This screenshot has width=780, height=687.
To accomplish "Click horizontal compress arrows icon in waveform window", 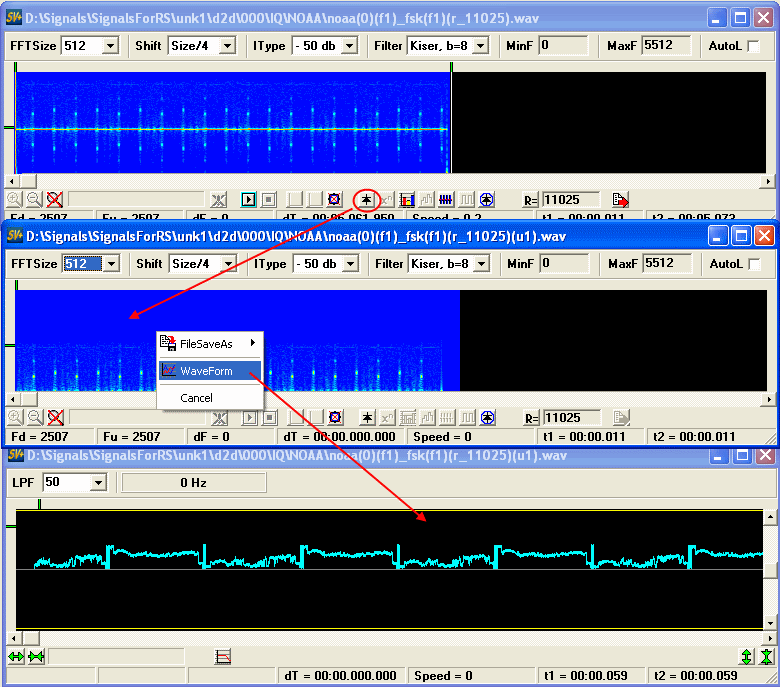I will click(36, 656).
